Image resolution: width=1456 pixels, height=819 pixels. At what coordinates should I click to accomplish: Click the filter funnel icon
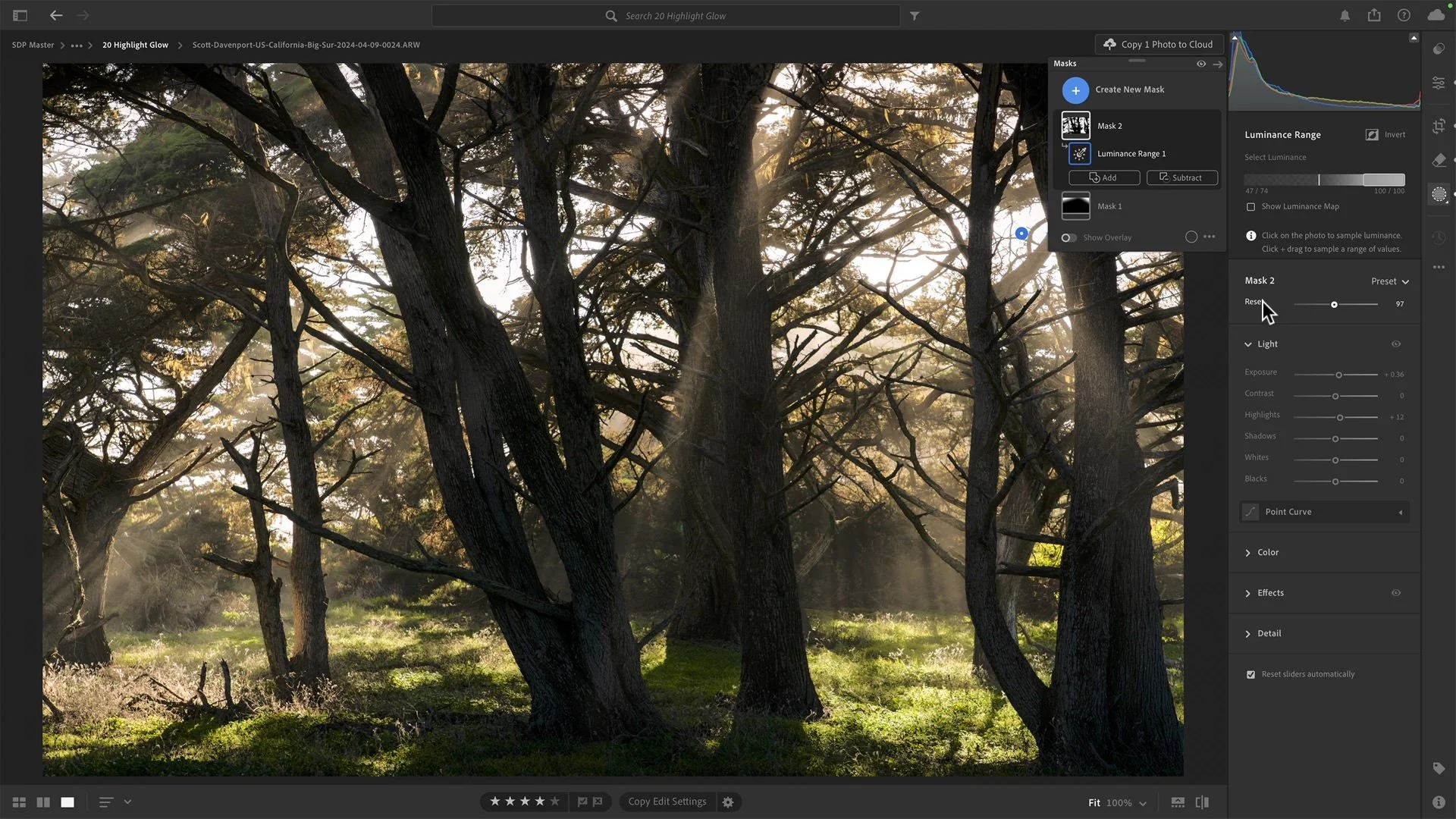tap(915, 16)
